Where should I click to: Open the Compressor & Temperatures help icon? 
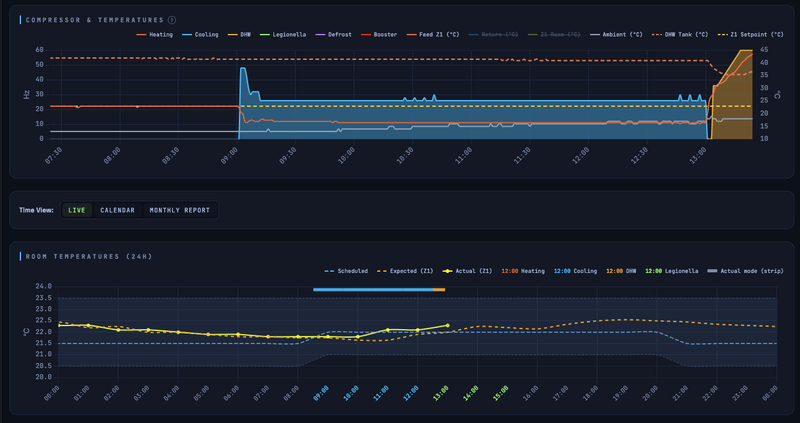click(172, 20)
